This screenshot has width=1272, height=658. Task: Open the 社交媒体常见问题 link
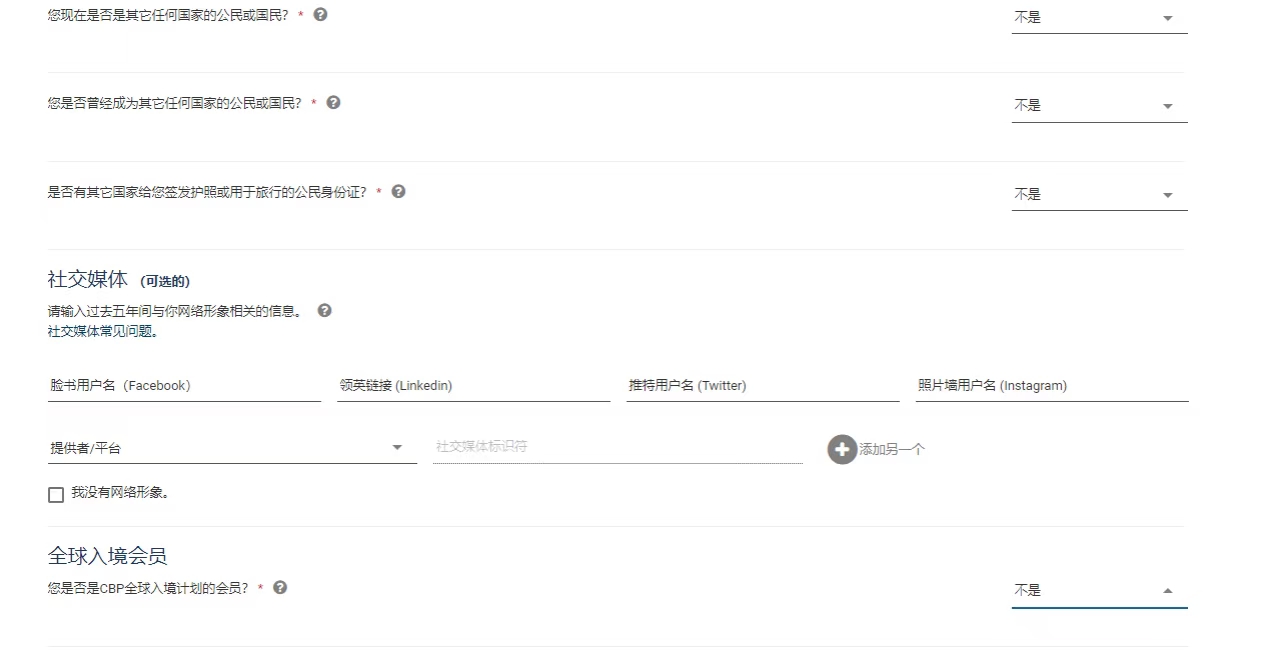click(103, 331)
